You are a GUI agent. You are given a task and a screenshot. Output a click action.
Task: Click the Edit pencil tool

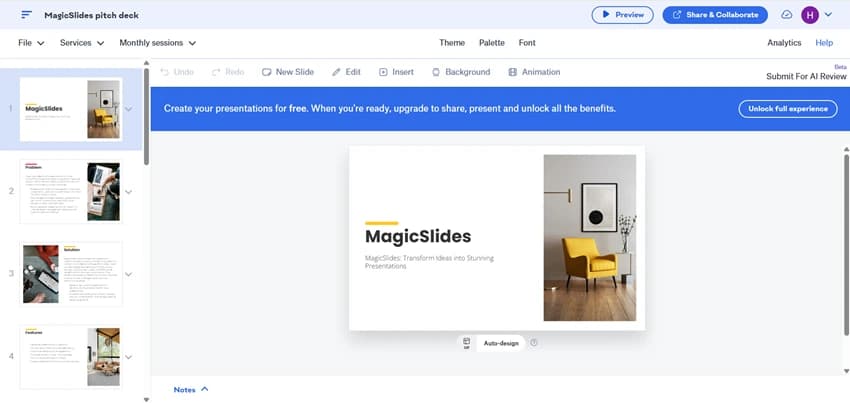[346, 72]
